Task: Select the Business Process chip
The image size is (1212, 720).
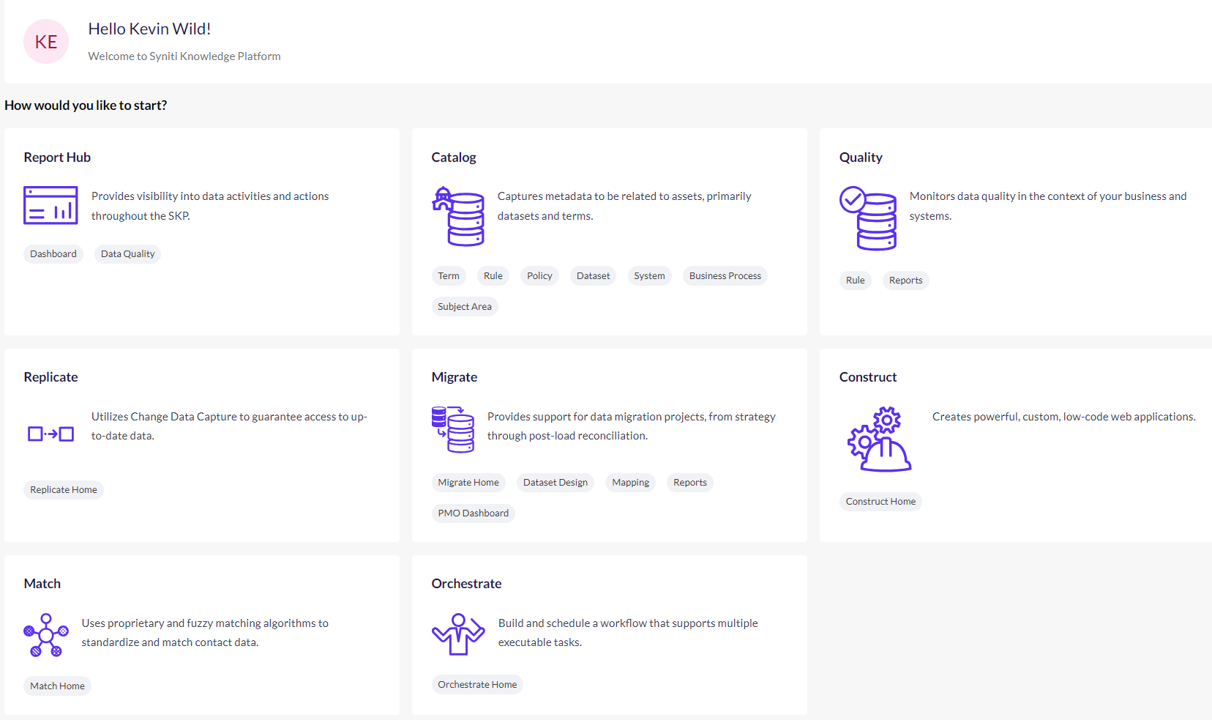Action: [x=724, y=275]
